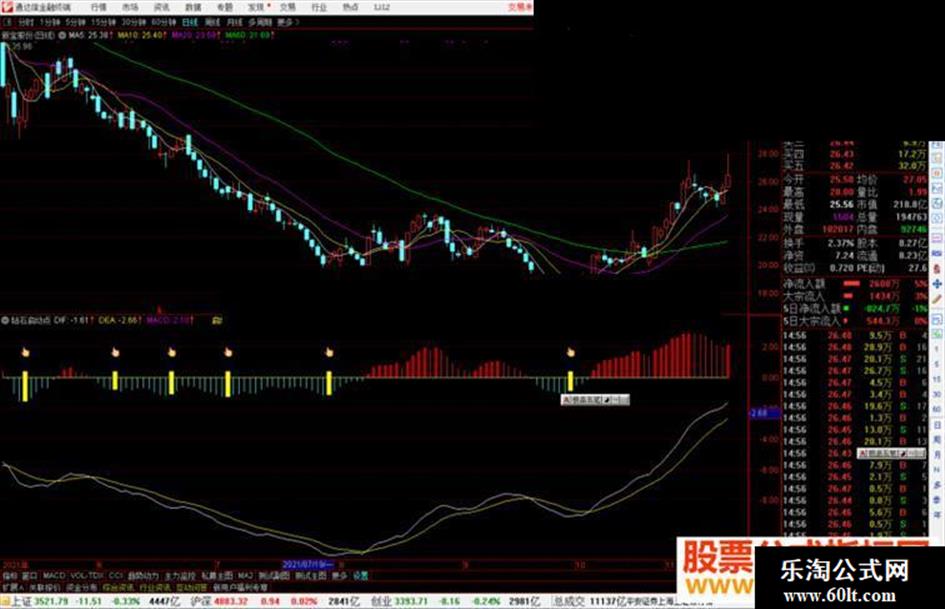Viewport: 945px width, 609px height.
Task: Switch the indicator to MACD
Action: (54, 576)
